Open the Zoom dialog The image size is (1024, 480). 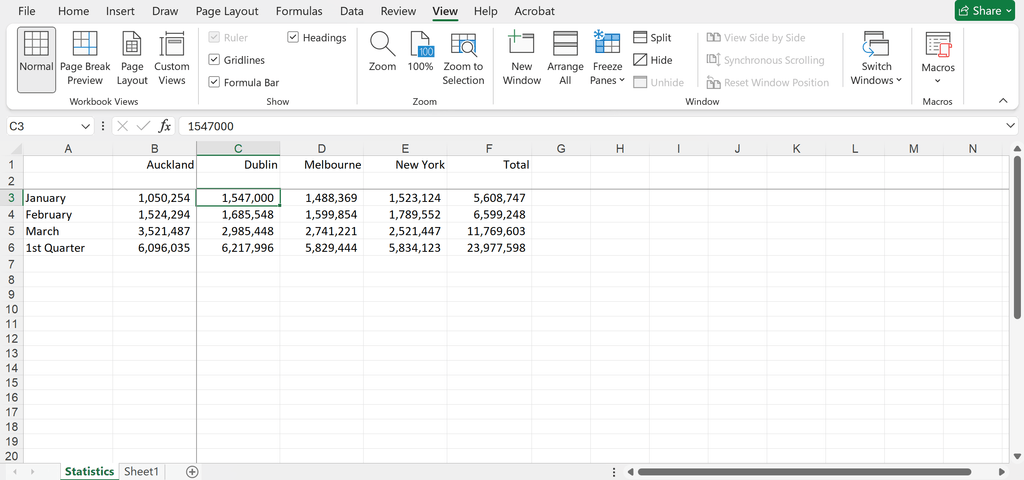point(383,52)
